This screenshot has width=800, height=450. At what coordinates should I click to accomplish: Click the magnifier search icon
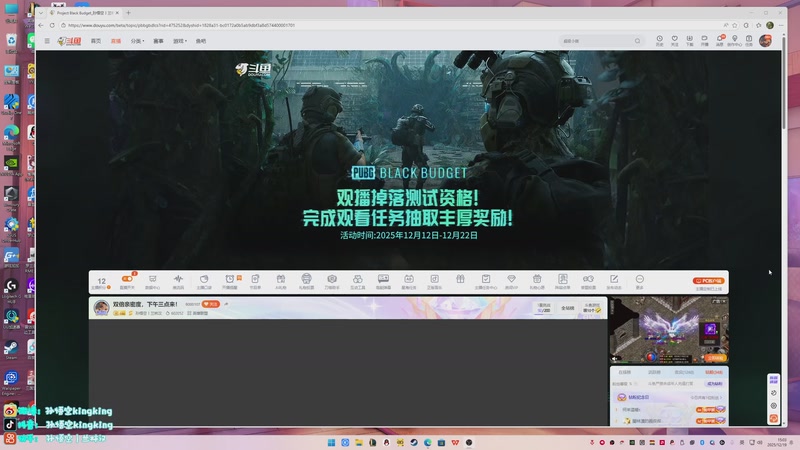638,41
